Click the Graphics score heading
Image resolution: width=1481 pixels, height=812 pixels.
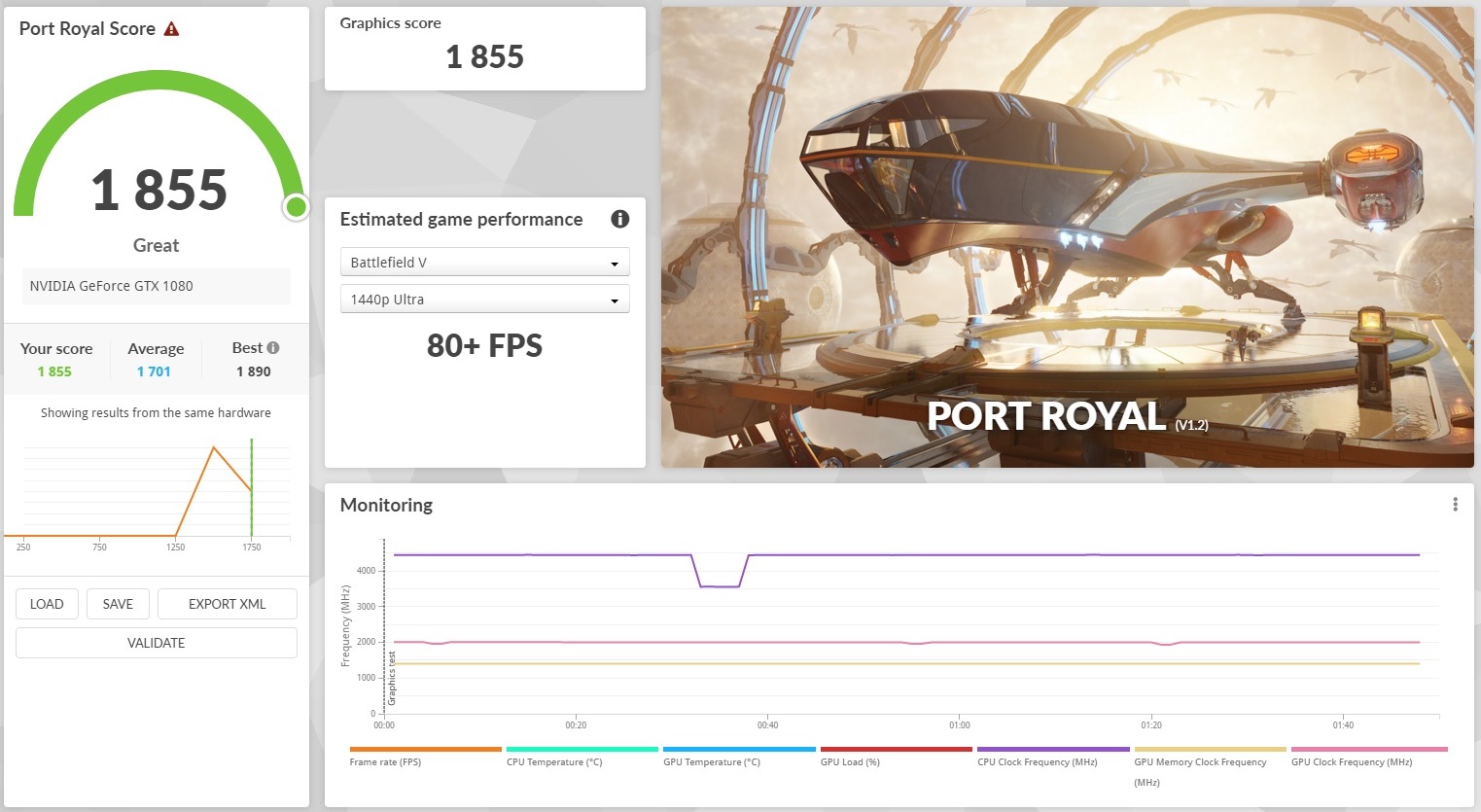pyautogui.click(x=390, y=23)
